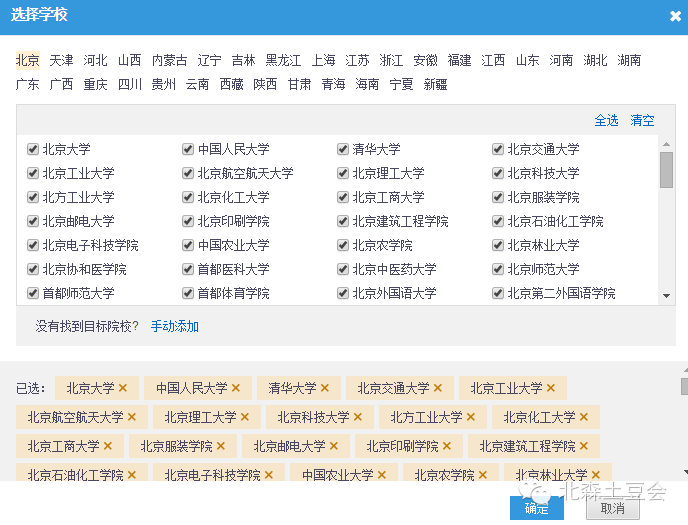Click the 北京师范大学 school label
Screen dimensions: 688x525
pyautogui.click(x=543, y=269)
